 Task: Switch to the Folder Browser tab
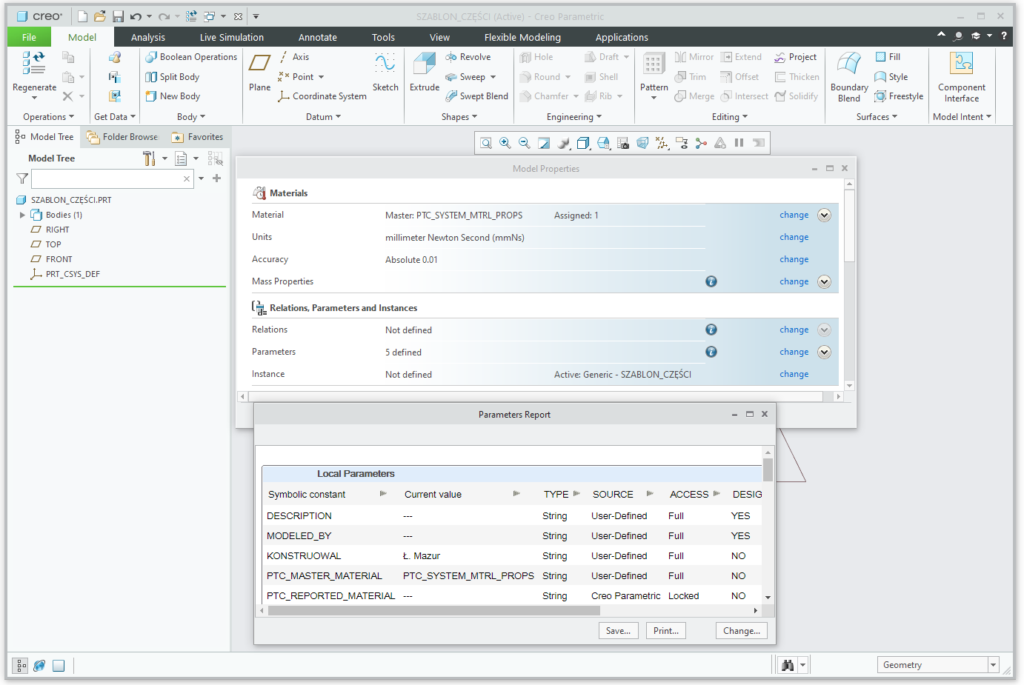pos(122,137)
